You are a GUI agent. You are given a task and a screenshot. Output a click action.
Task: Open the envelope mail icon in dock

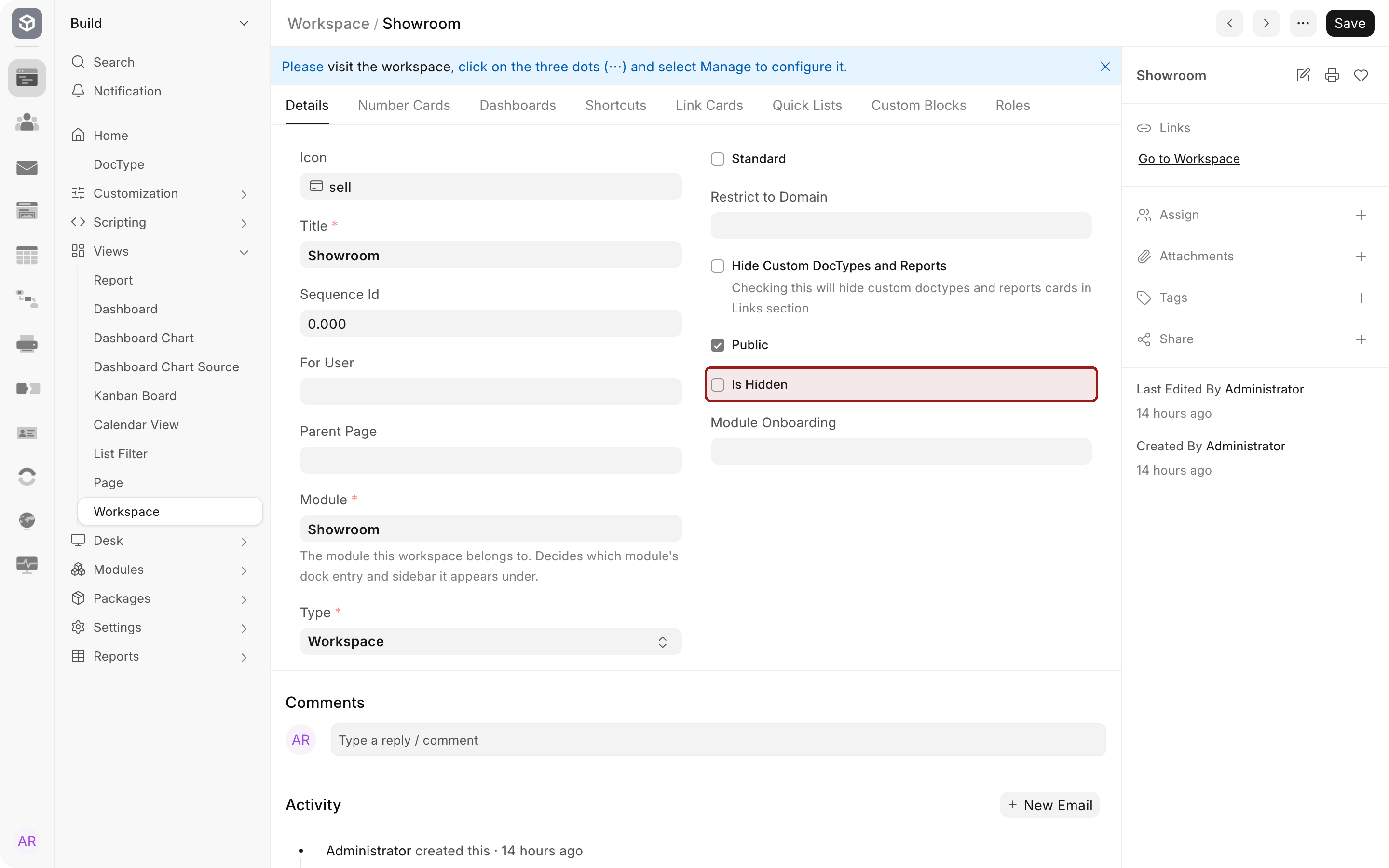tap(27, 167)
